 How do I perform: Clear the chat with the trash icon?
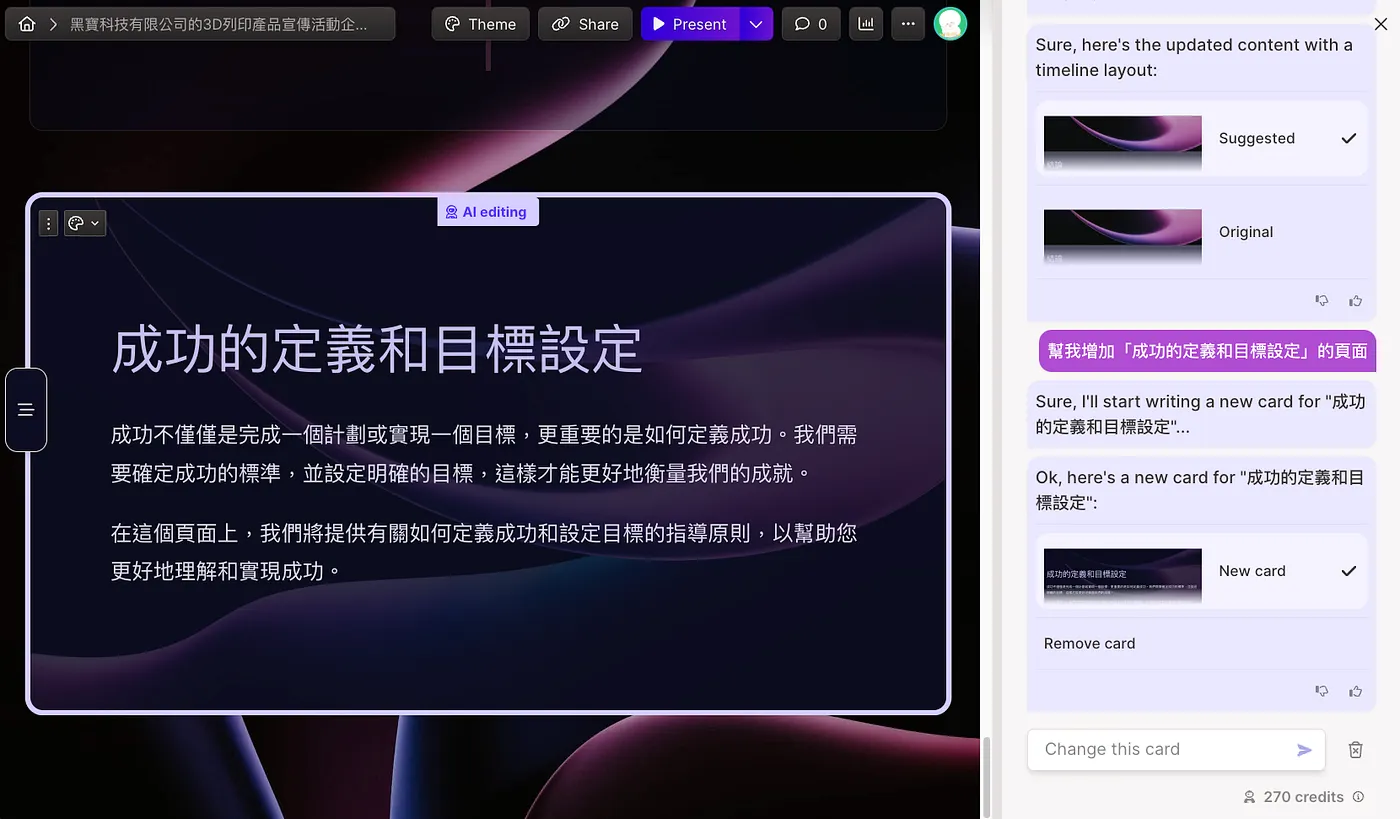pos(1355,750)
